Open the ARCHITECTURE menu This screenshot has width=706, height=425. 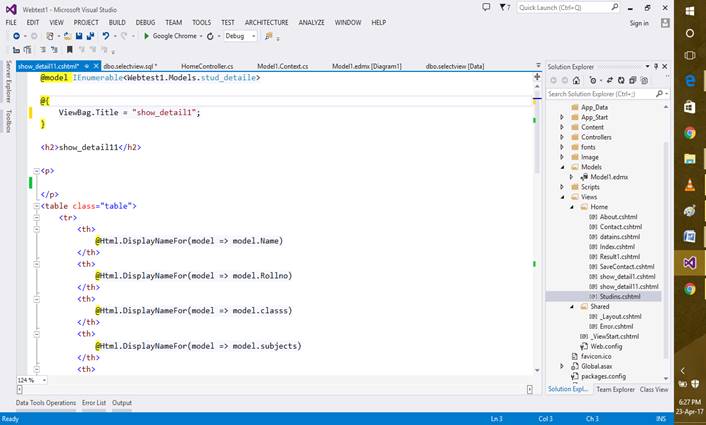pyautogui.click(x=266, y=22)
